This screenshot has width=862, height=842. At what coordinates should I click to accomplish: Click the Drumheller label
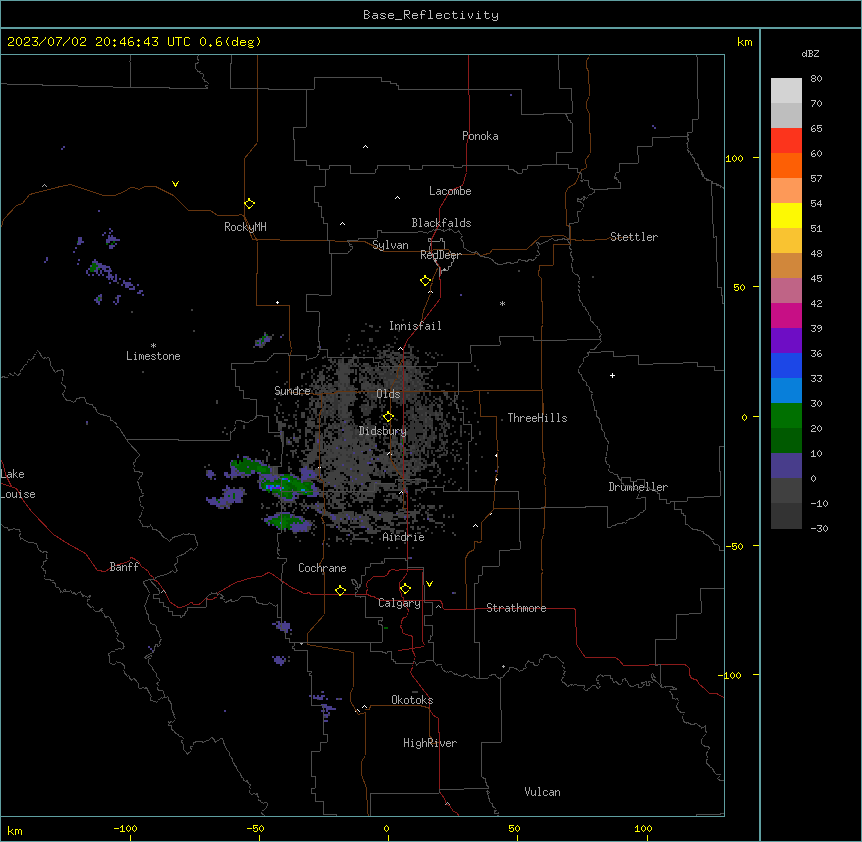tap(638, 487)
